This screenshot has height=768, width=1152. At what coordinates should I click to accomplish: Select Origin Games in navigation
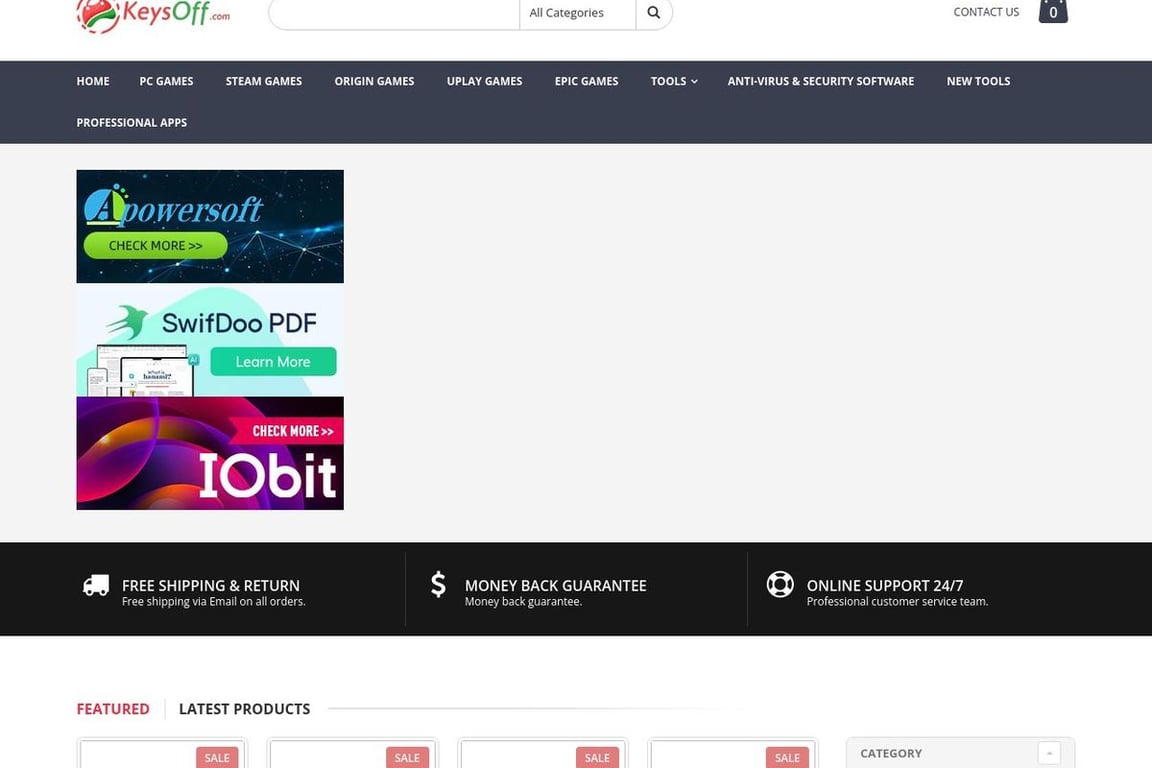tap(374, 81)
